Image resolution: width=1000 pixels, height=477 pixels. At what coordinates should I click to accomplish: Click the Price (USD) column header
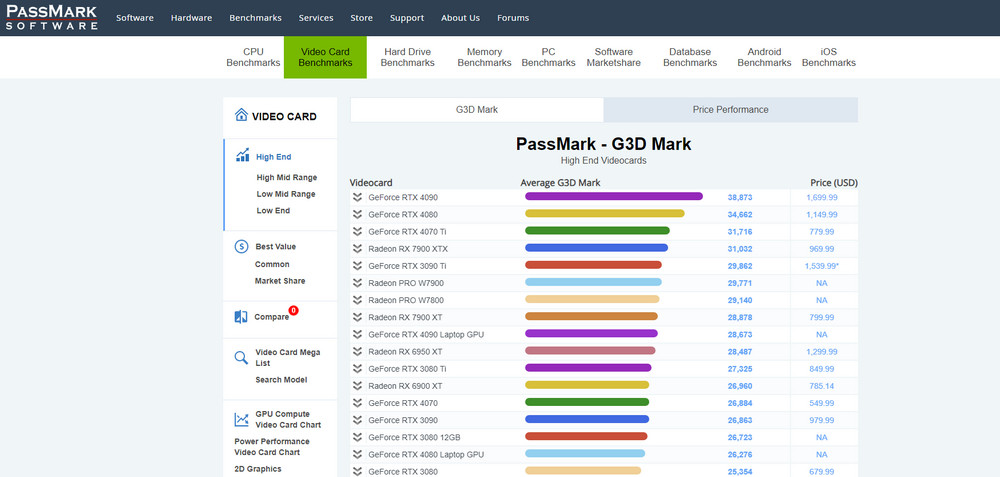(834, 183)
